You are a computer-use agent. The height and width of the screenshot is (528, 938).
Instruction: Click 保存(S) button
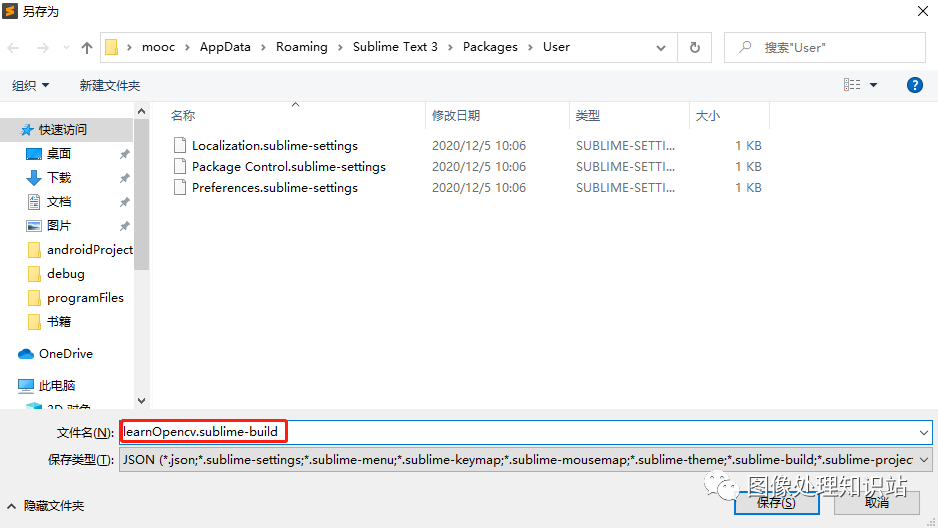776,502
